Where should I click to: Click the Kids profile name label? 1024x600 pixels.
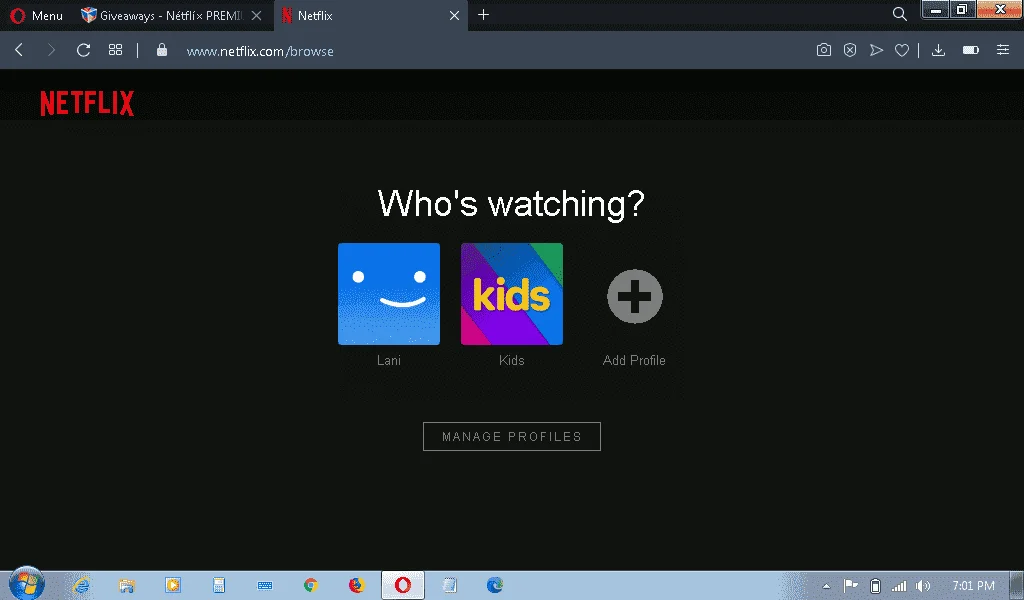[511, 360]
